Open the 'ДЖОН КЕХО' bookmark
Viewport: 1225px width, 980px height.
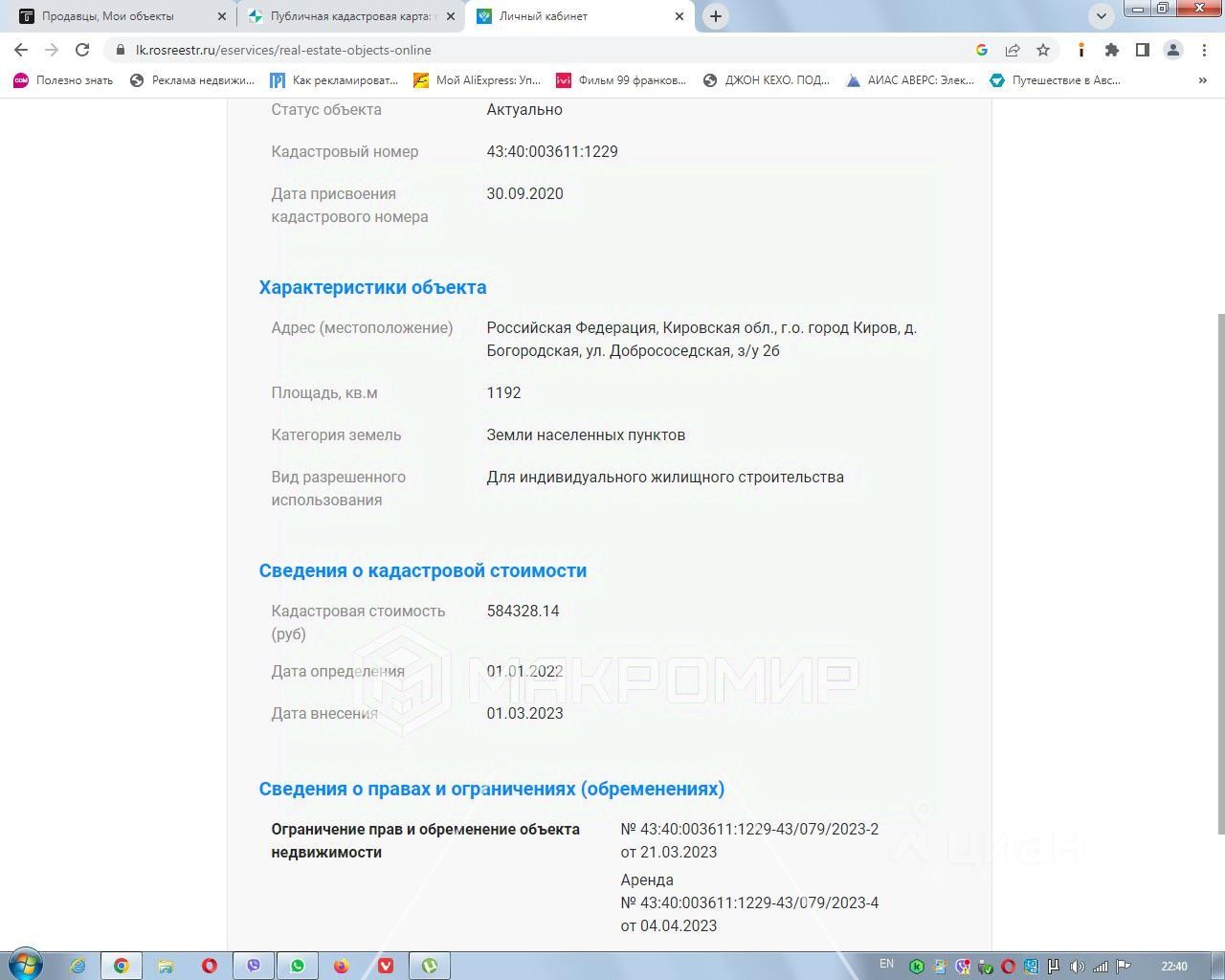(x=767, y=80)
